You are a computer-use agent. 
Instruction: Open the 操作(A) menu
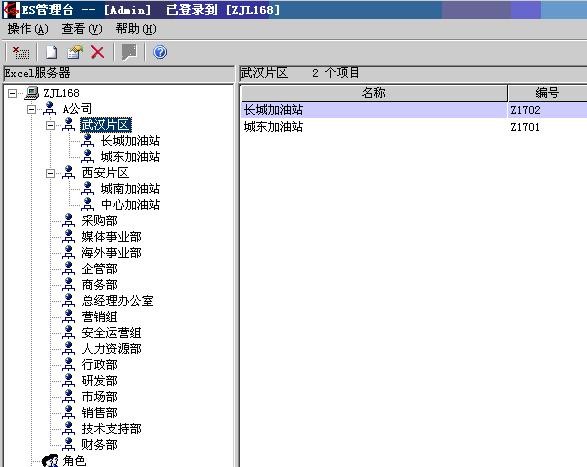28,29
